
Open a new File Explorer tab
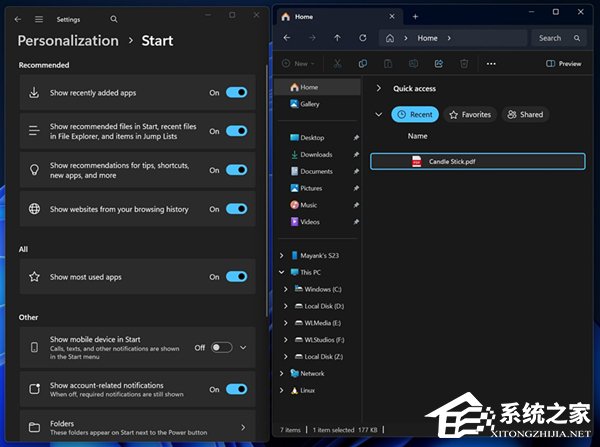(415, 16)
